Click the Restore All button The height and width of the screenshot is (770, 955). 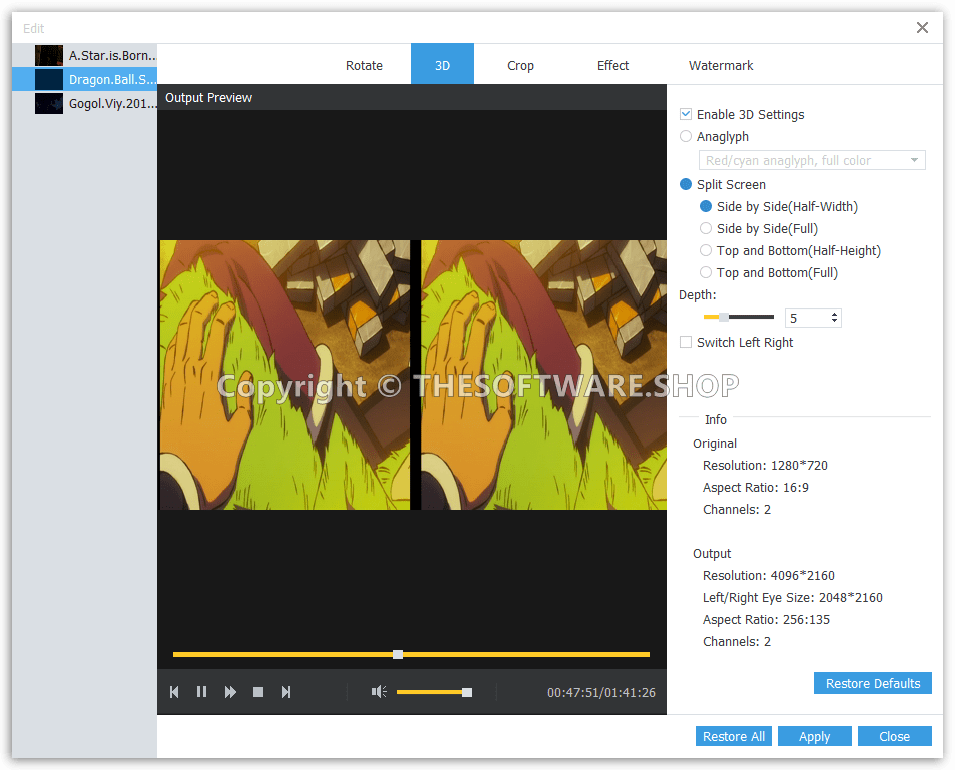click(734, 736)
